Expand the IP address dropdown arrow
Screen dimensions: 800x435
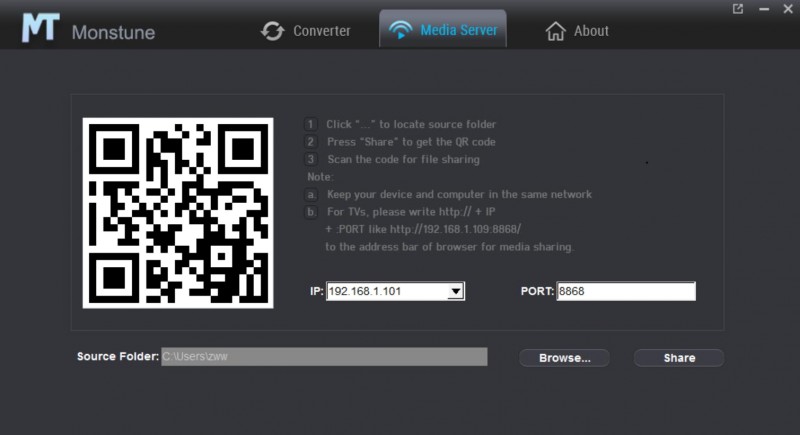coord(455,292)
